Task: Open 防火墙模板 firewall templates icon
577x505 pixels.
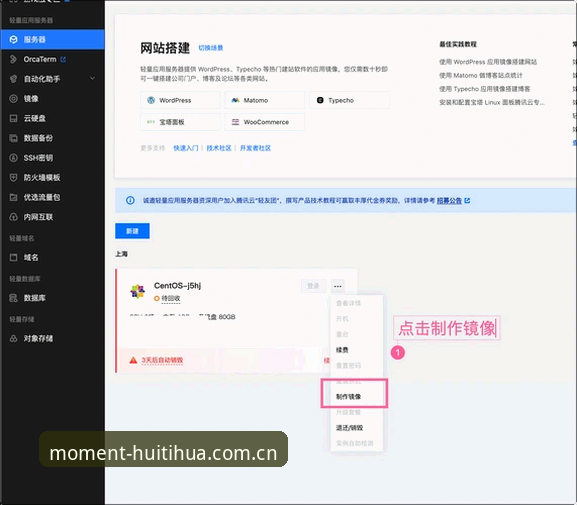Action: click(x=14, y=177)
